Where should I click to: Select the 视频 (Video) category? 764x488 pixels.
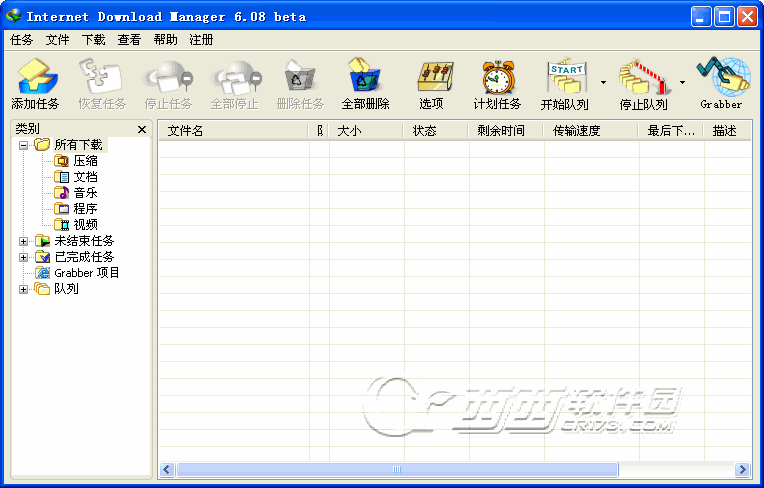[x=85, y=225]
